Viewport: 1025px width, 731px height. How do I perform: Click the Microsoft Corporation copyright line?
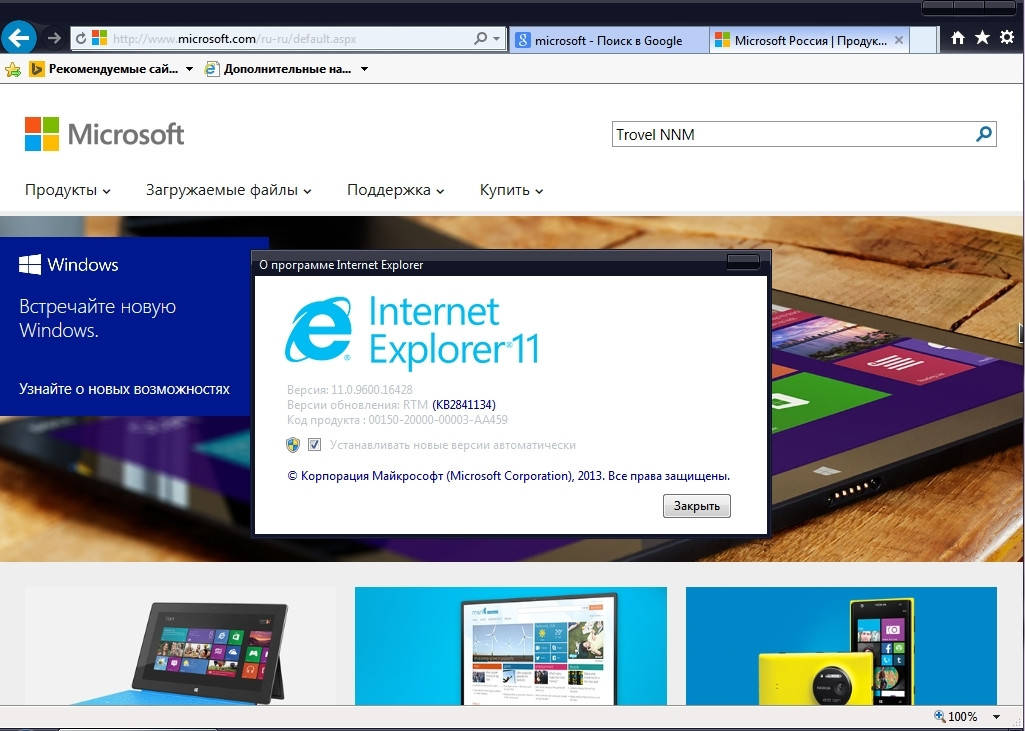509,476
